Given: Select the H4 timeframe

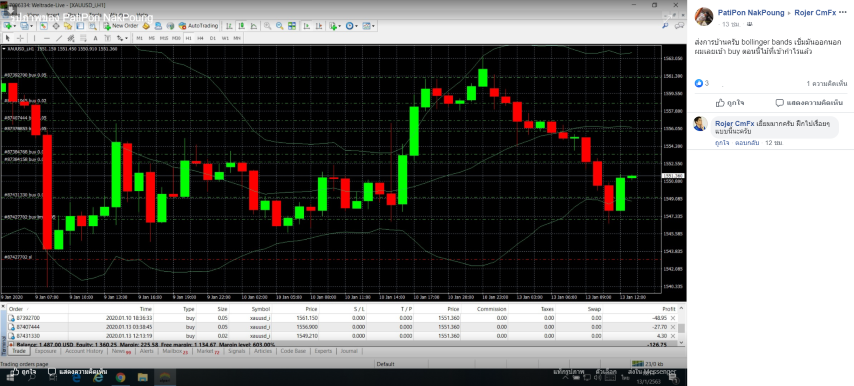Looking at the screenshot, I should 200,38.
